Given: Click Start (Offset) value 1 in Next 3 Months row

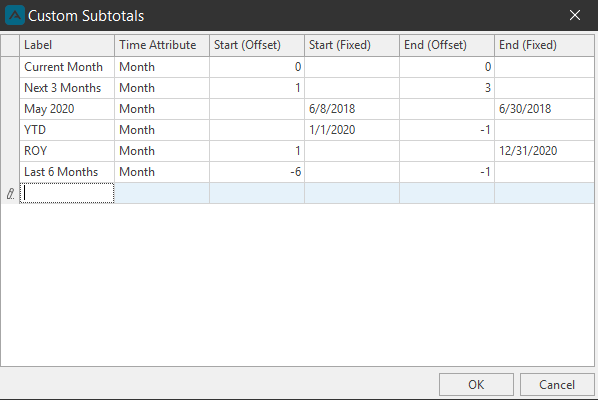Looking at the screenshot, I should (x=257, y=88).
